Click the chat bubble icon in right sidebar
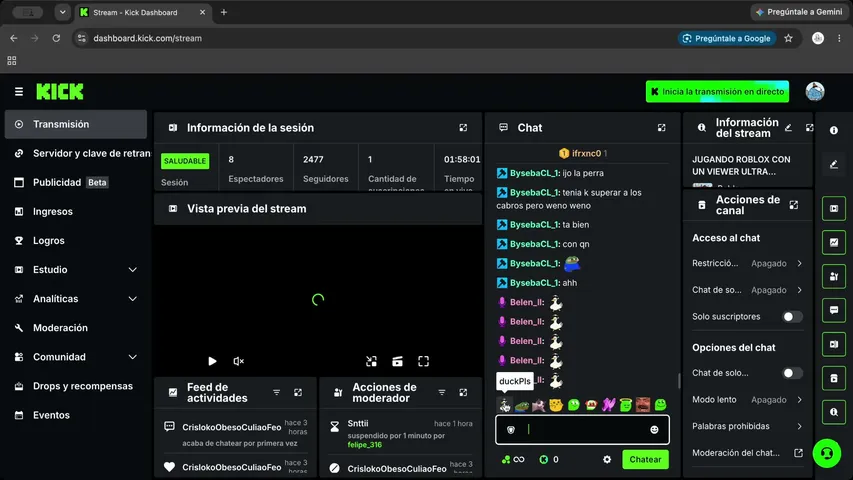The image size is (853, 480). (833, 310)
